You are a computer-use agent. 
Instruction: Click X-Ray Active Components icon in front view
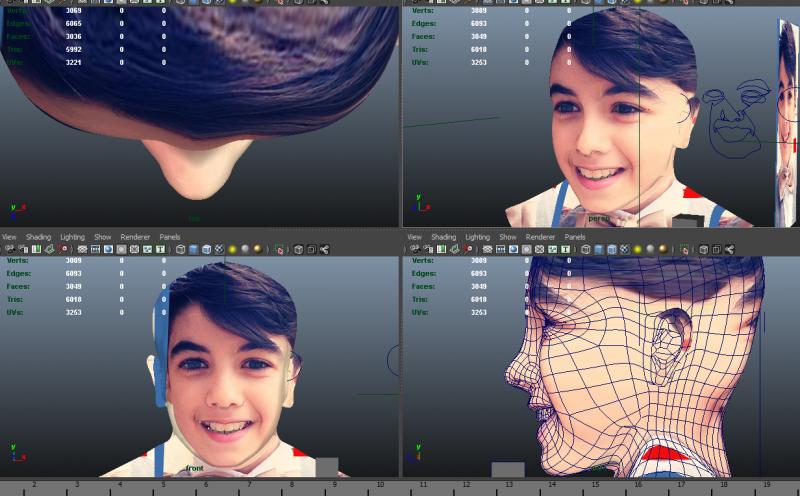tap(311, 249)
